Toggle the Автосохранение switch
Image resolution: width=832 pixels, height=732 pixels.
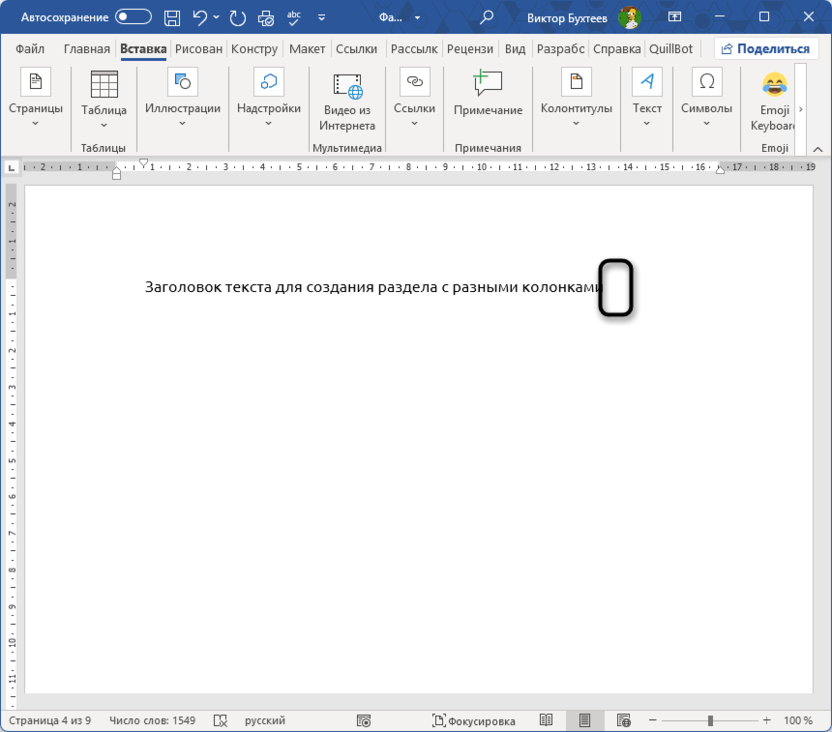tap(133, 17)
